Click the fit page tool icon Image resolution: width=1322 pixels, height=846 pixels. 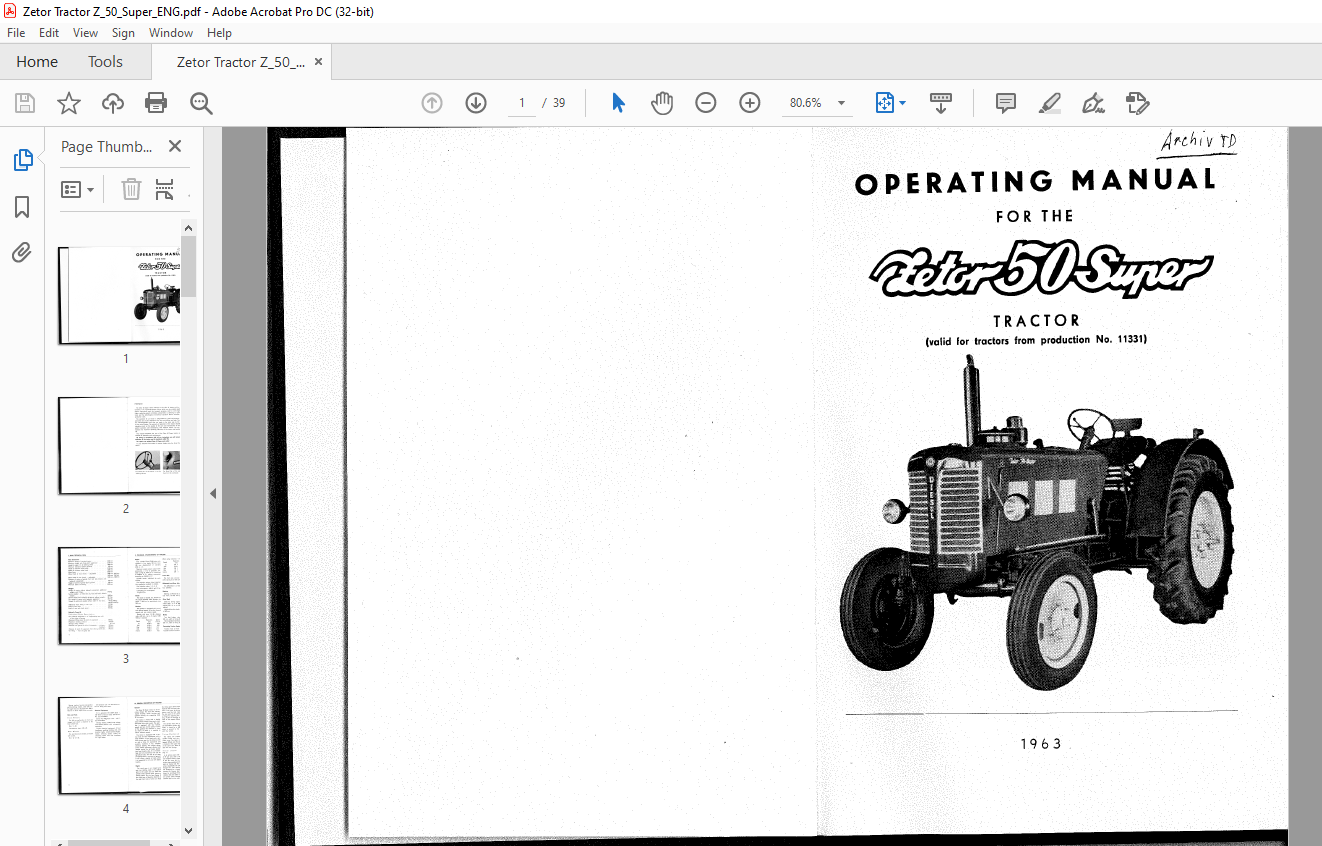click(884, 103)
